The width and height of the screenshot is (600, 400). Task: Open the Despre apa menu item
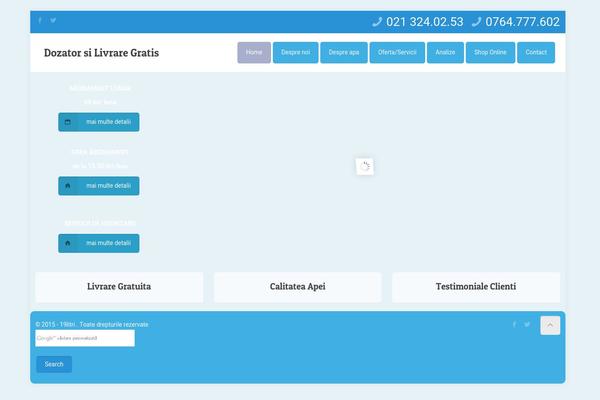(x=344, y=52)
